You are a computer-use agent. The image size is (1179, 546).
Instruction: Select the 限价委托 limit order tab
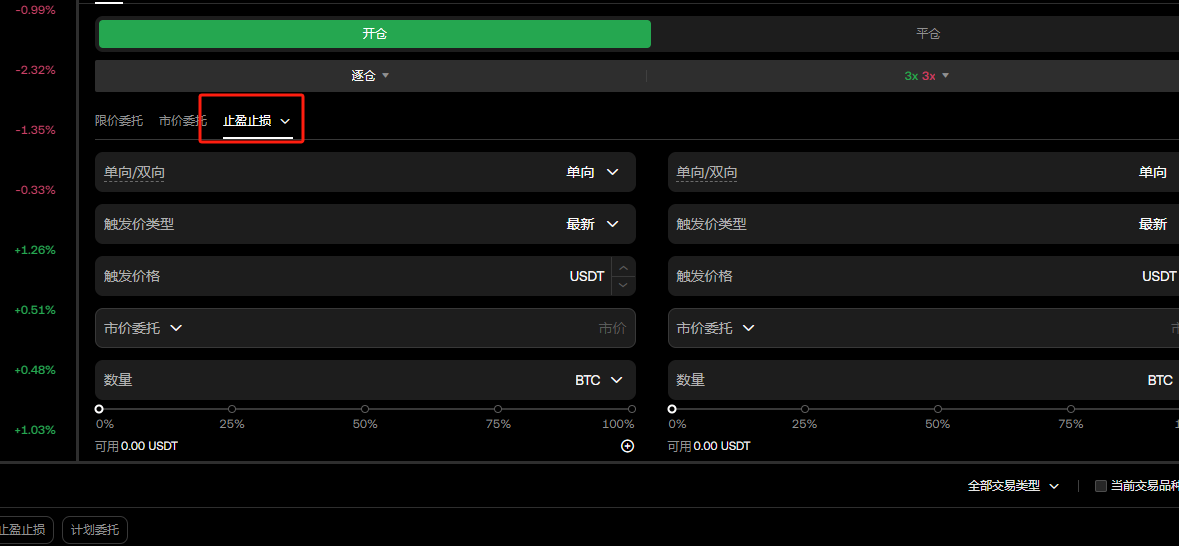tap(119, 120)
